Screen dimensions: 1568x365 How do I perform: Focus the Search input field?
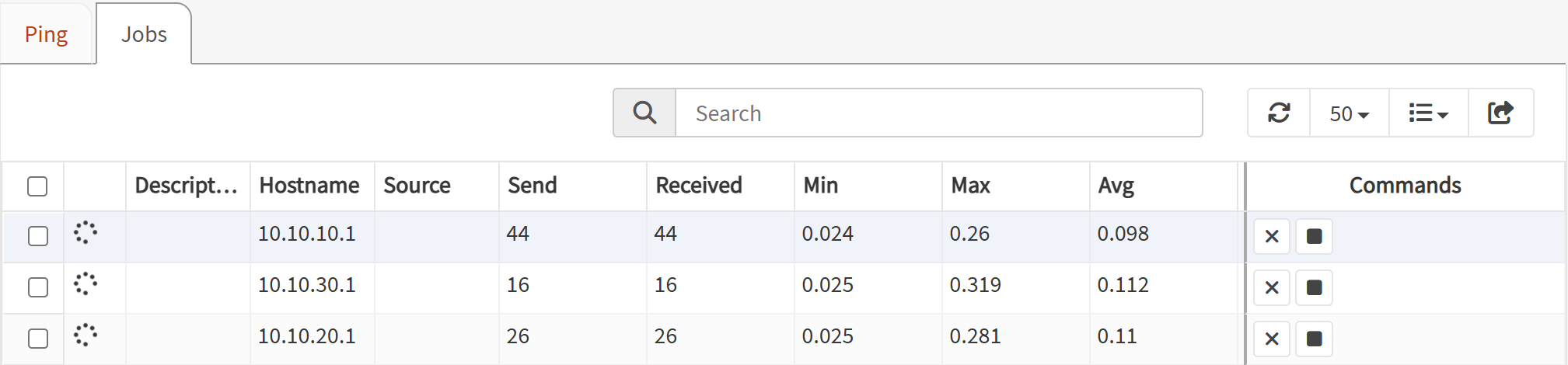[x=938, y=113]
